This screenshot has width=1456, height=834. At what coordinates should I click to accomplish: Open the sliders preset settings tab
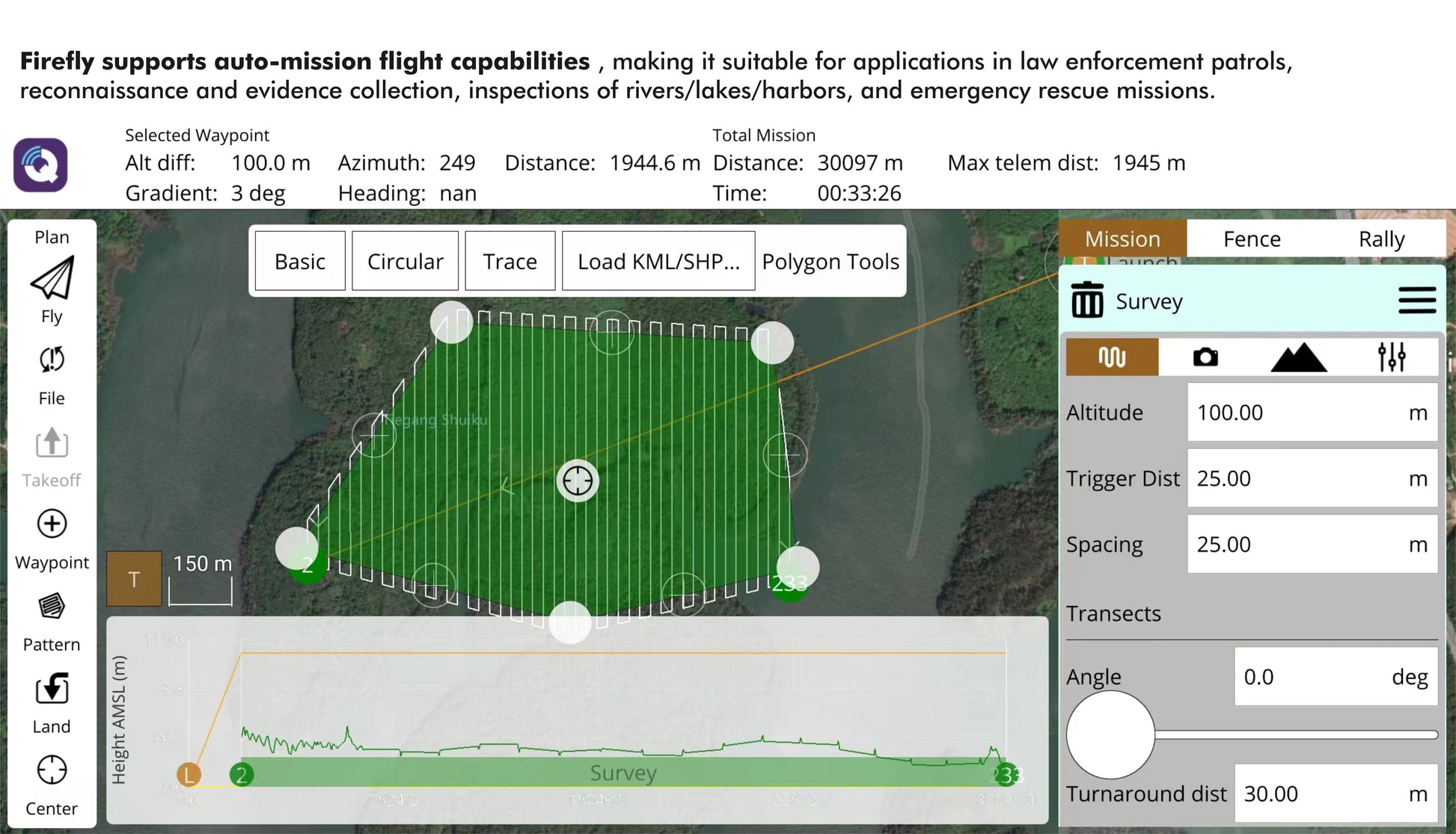pos(1392,358)
